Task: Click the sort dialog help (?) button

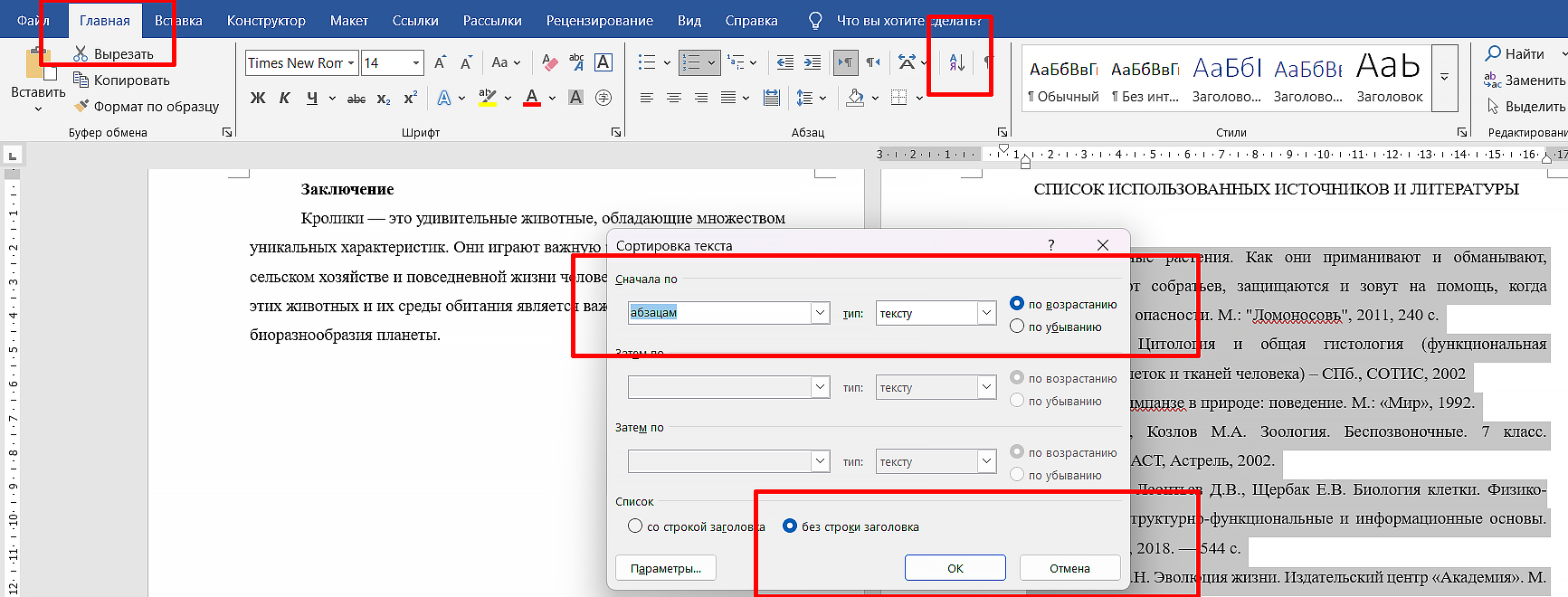Action: point(1050,245)
